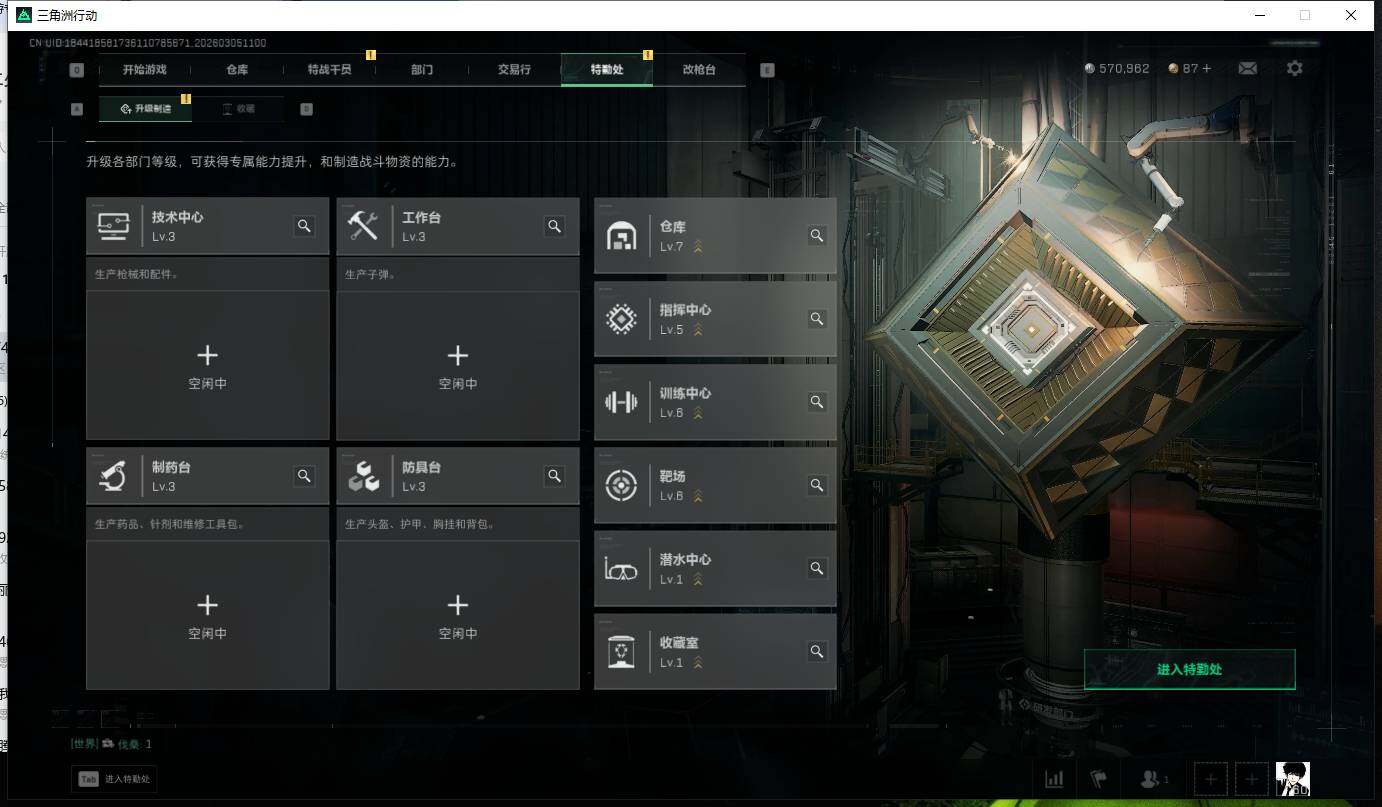Image resolution: width=1382 pixels, height=807 pixels.
Task: Start production in the idle 制药台 slot
Action: pyautogui.click(x=207, y=616)
